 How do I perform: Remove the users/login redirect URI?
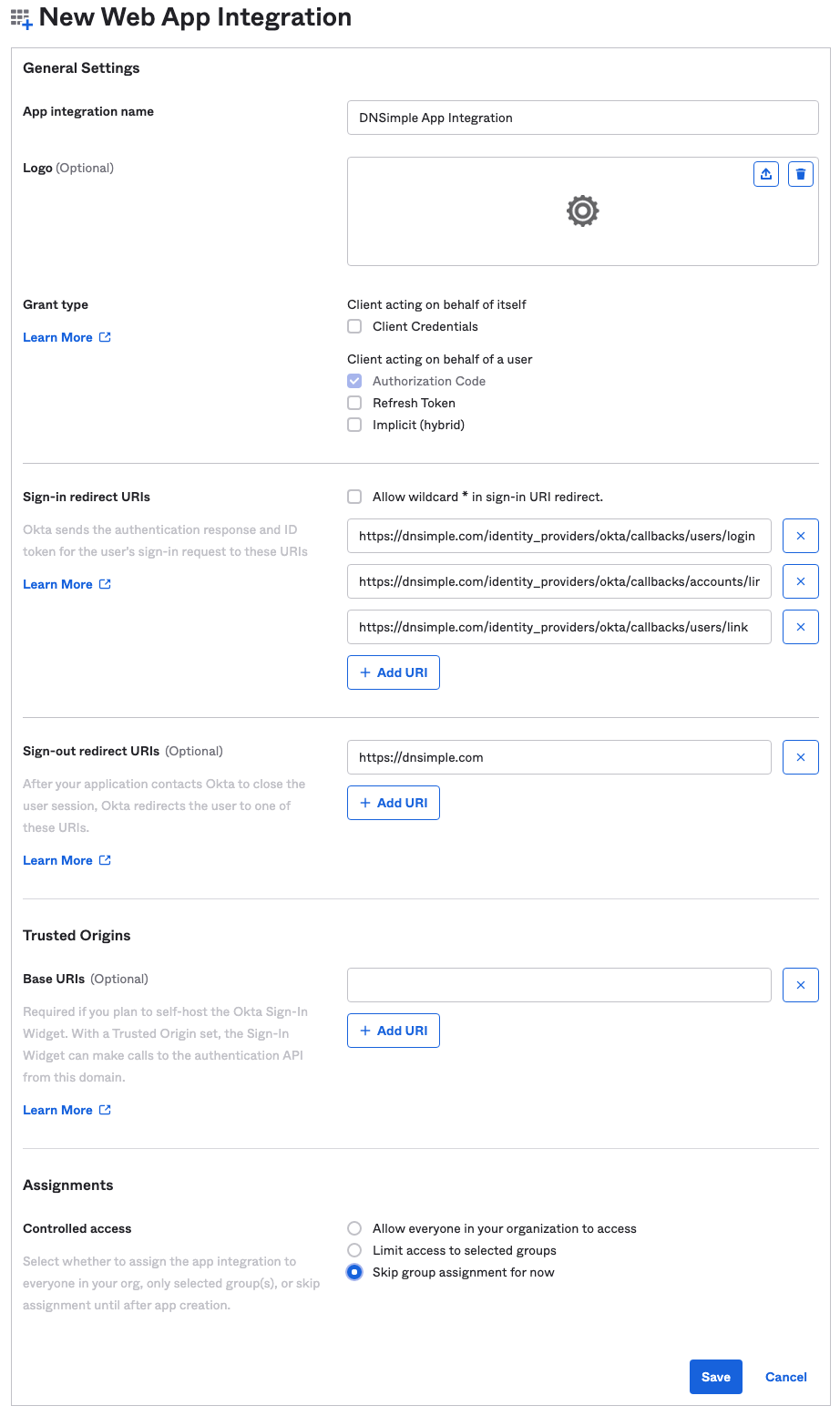coord(801,536)
